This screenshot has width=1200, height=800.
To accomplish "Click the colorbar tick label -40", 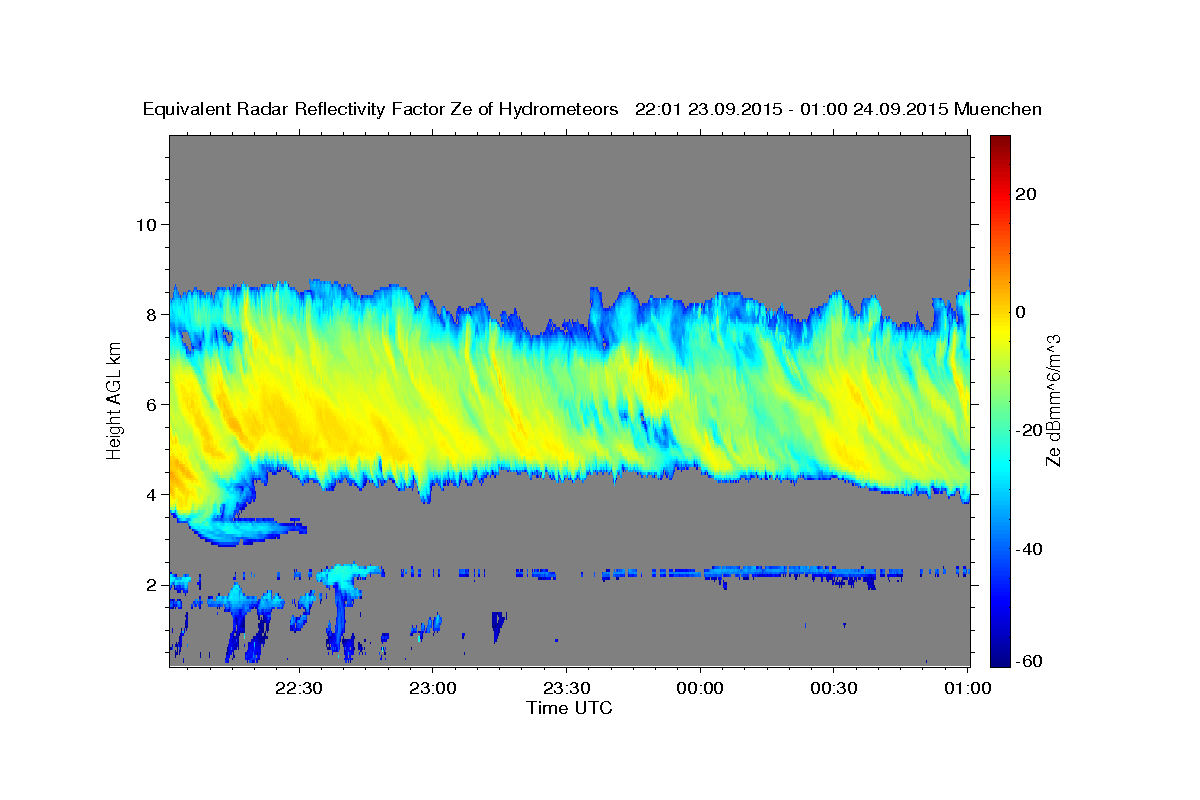I will (x=1031, y=549).
